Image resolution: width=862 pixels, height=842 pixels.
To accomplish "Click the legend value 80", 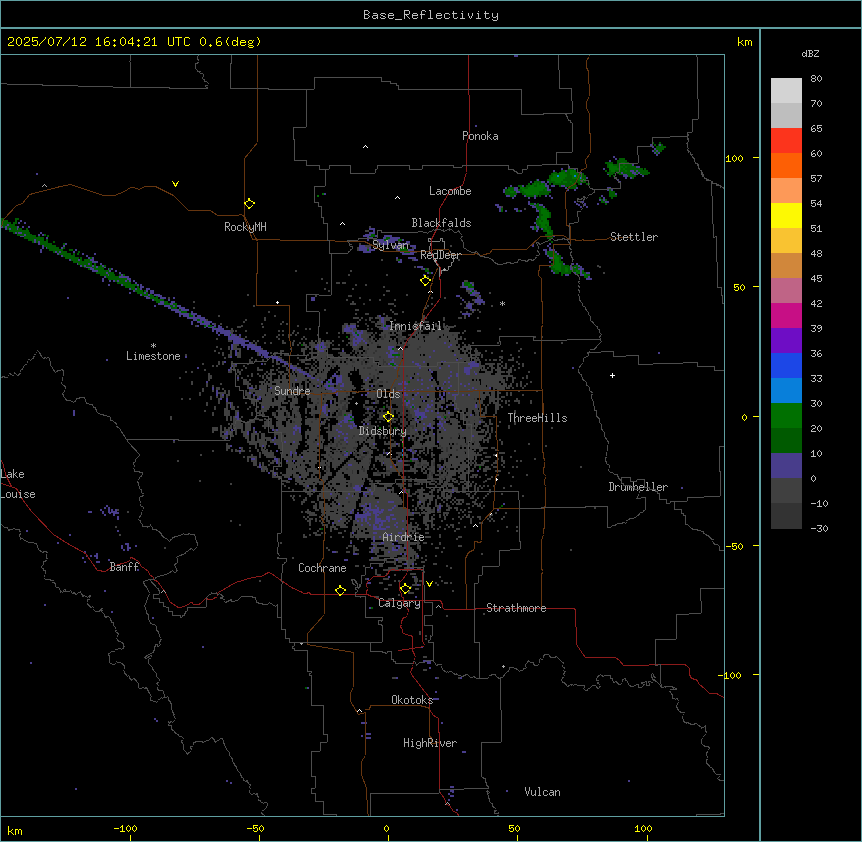I will tap(816, 79).
